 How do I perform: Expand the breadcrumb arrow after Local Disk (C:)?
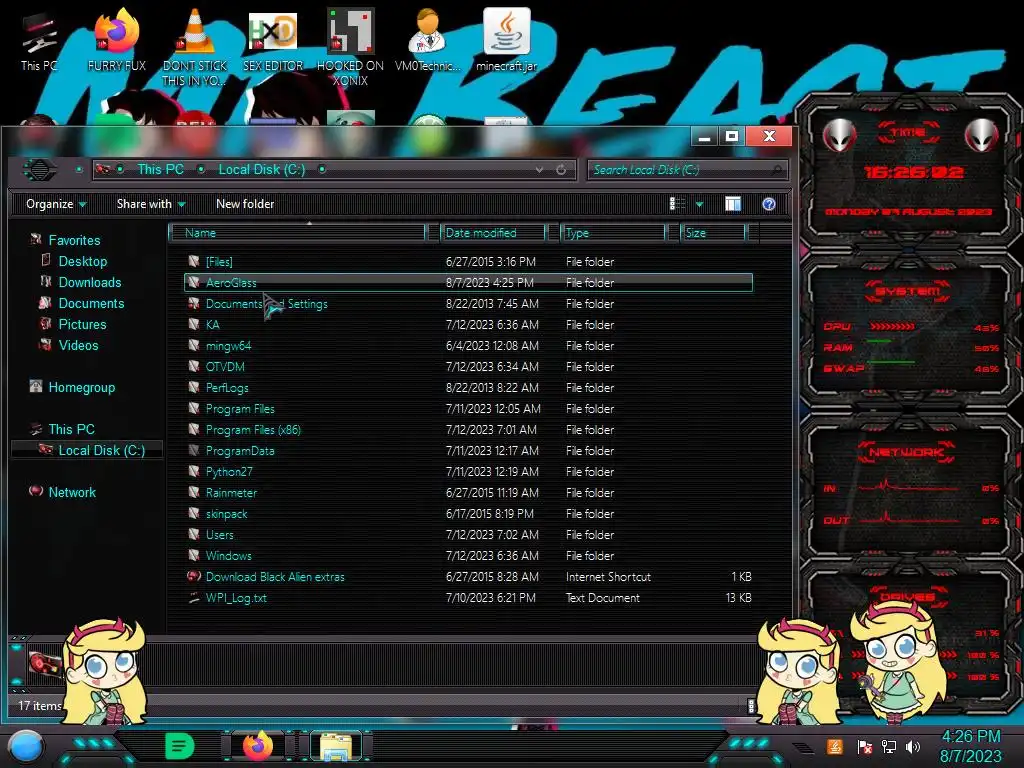(x=322, y=170)
